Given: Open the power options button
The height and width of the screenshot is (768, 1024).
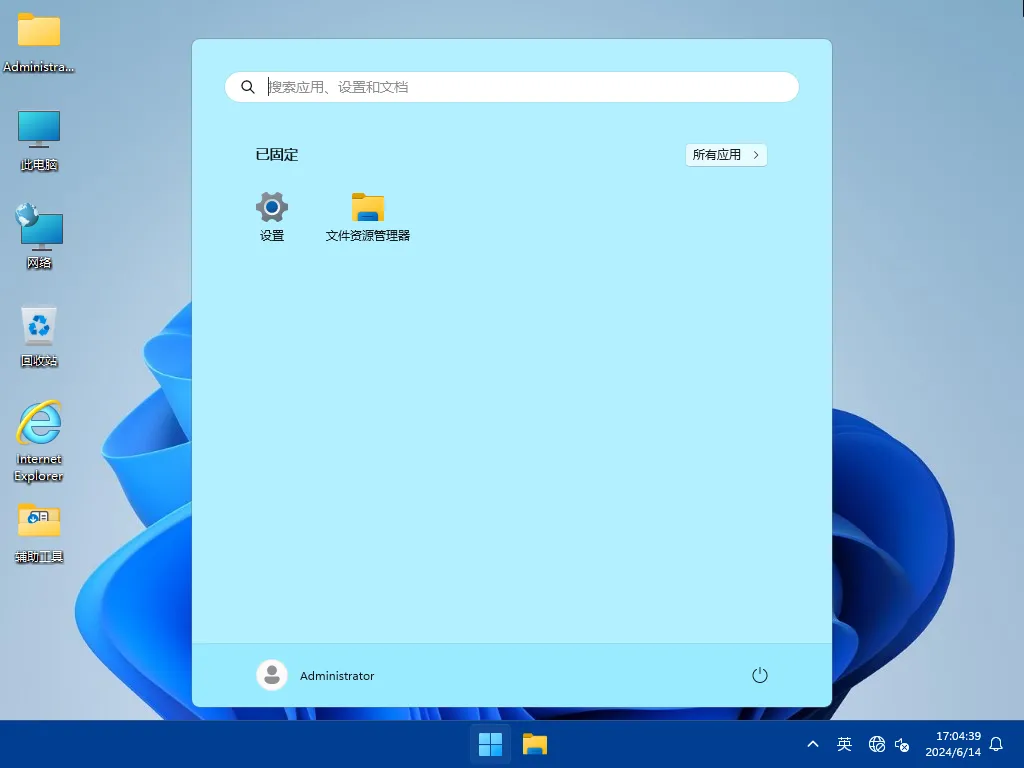Looking at the screenshot, I should pyautogui.click(x=759, y=675).
